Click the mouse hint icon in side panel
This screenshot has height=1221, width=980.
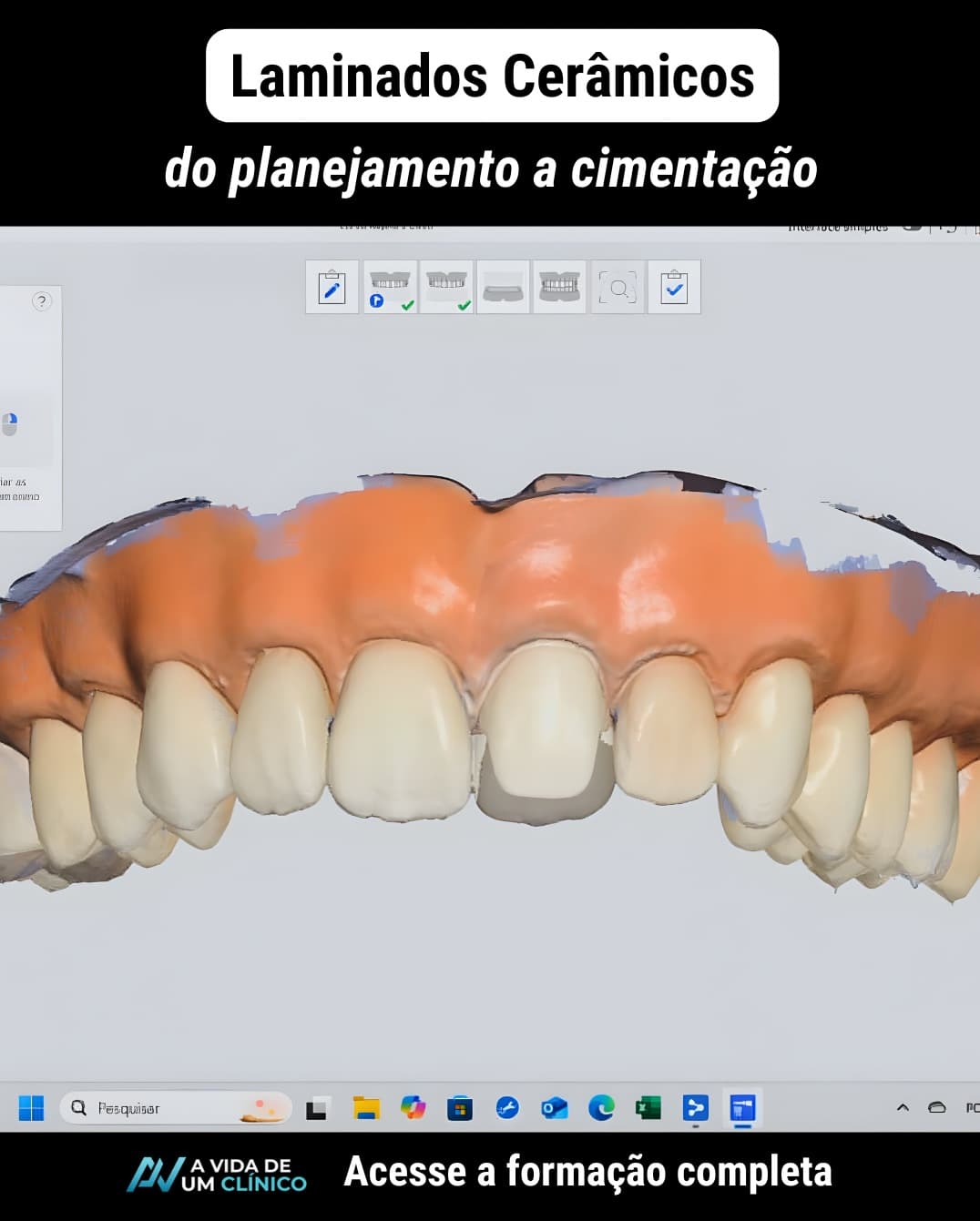(x=9, y=424)
